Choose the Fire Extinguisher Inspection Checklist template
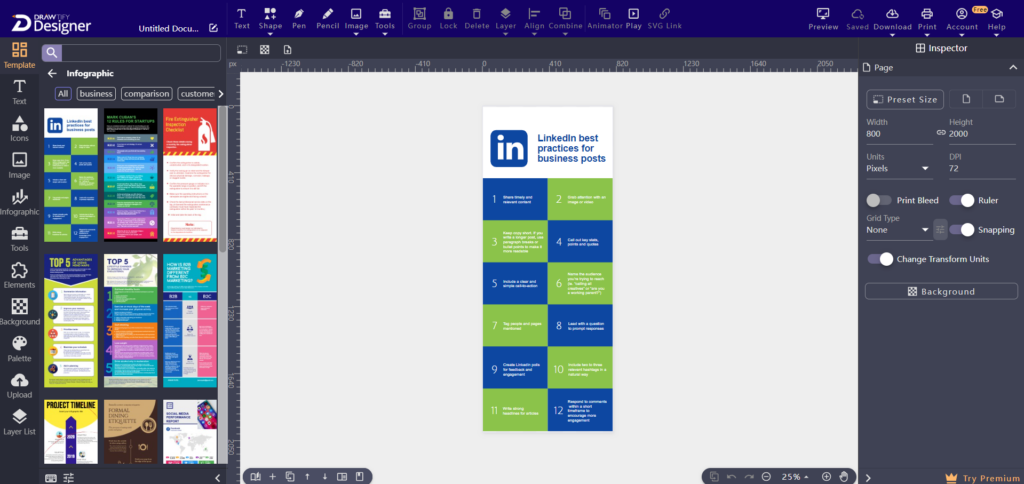The width and height of the screenshot is (1024, 484). (x=189, y=175)
